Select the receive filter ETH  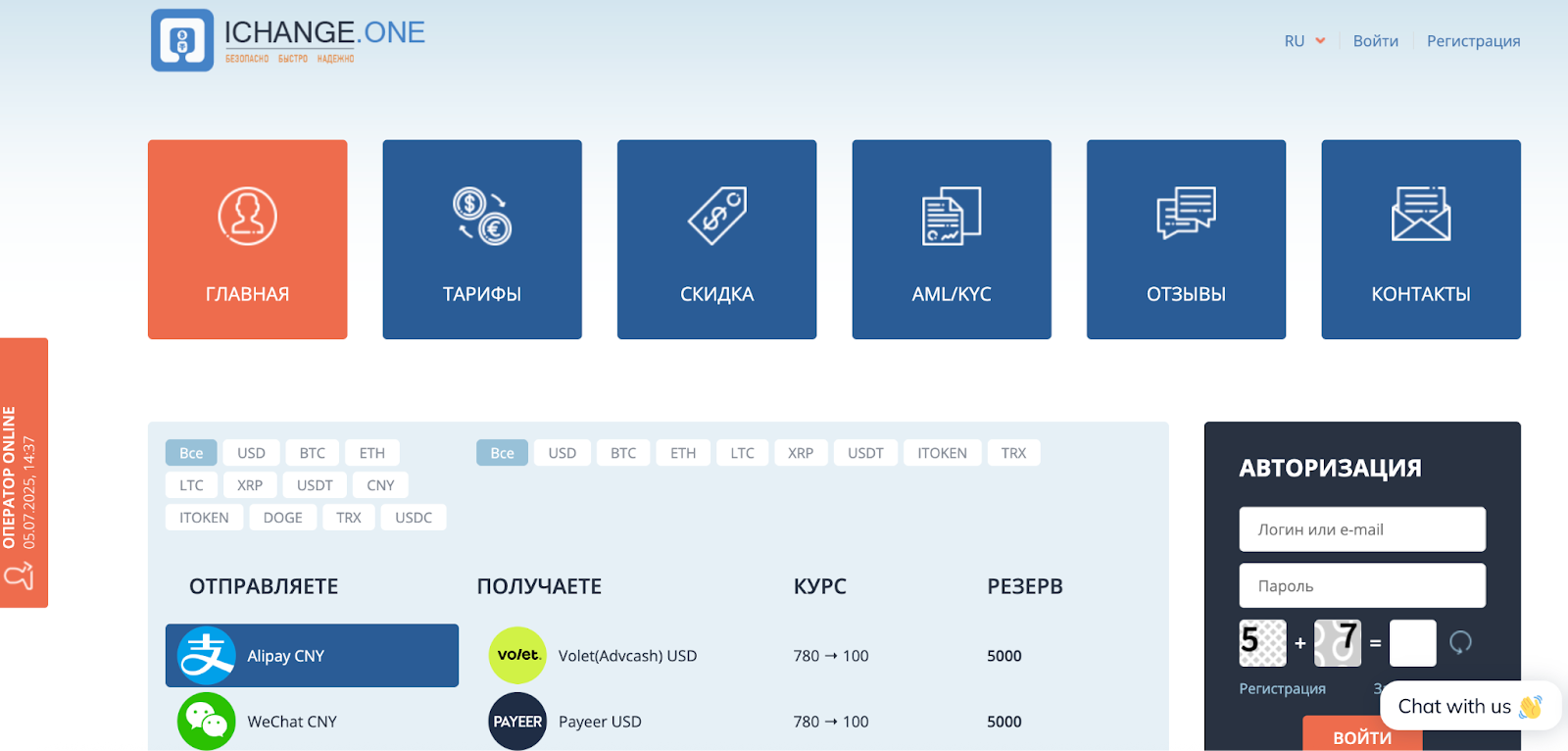[x=683, y=453]
